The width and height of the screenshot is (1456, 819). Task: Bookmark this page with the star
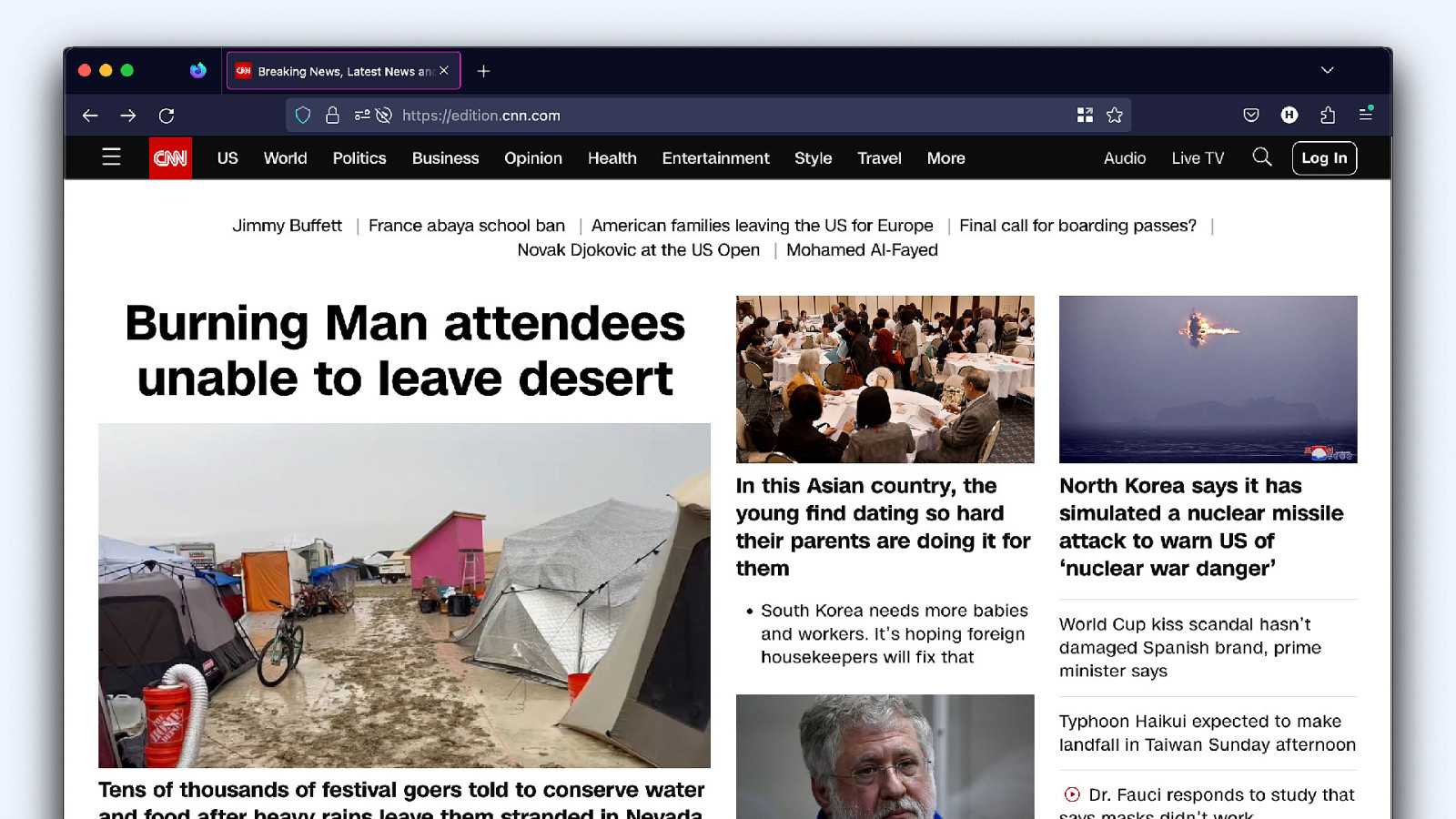[x=1115, y=115]
